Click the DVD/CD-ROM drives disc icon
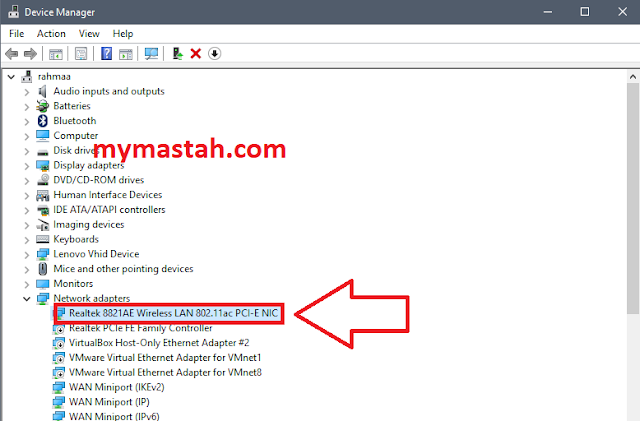The height and width of the screenshot is (421, 640). [x=42, y=180]
